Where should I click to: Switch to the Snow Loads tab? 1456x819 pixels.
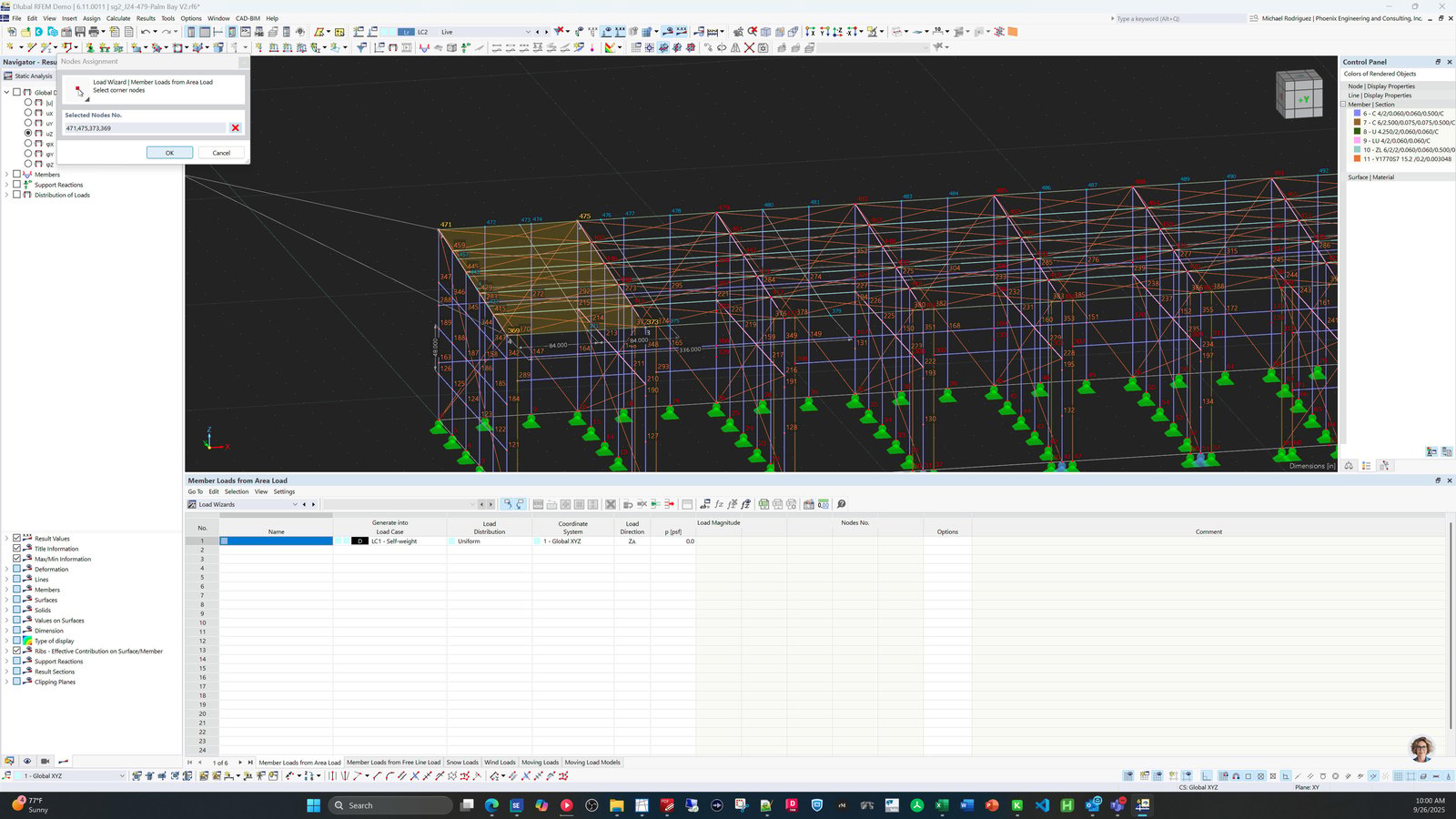click(x=462, y=763)
